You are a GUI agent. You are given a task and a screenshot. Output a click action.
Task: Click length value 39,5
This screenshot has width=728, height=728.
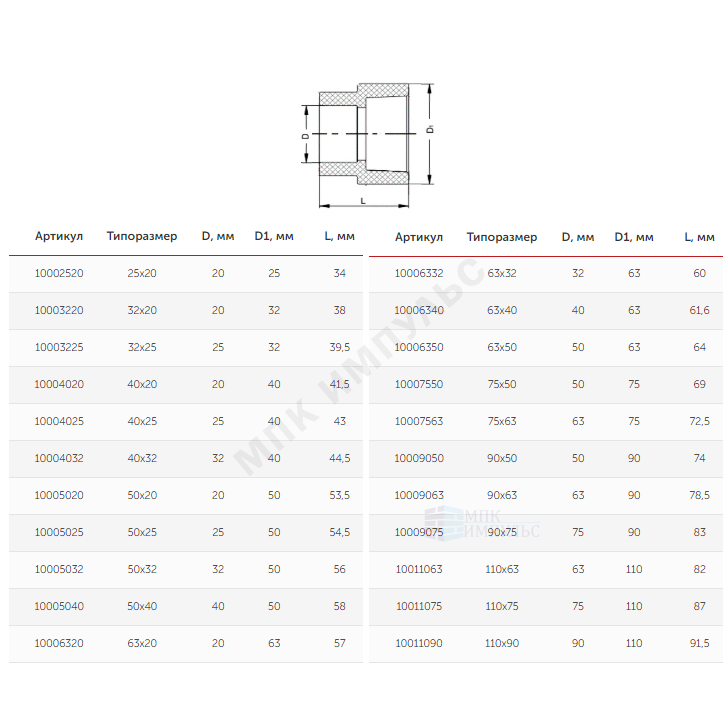(x=339, y=347)
